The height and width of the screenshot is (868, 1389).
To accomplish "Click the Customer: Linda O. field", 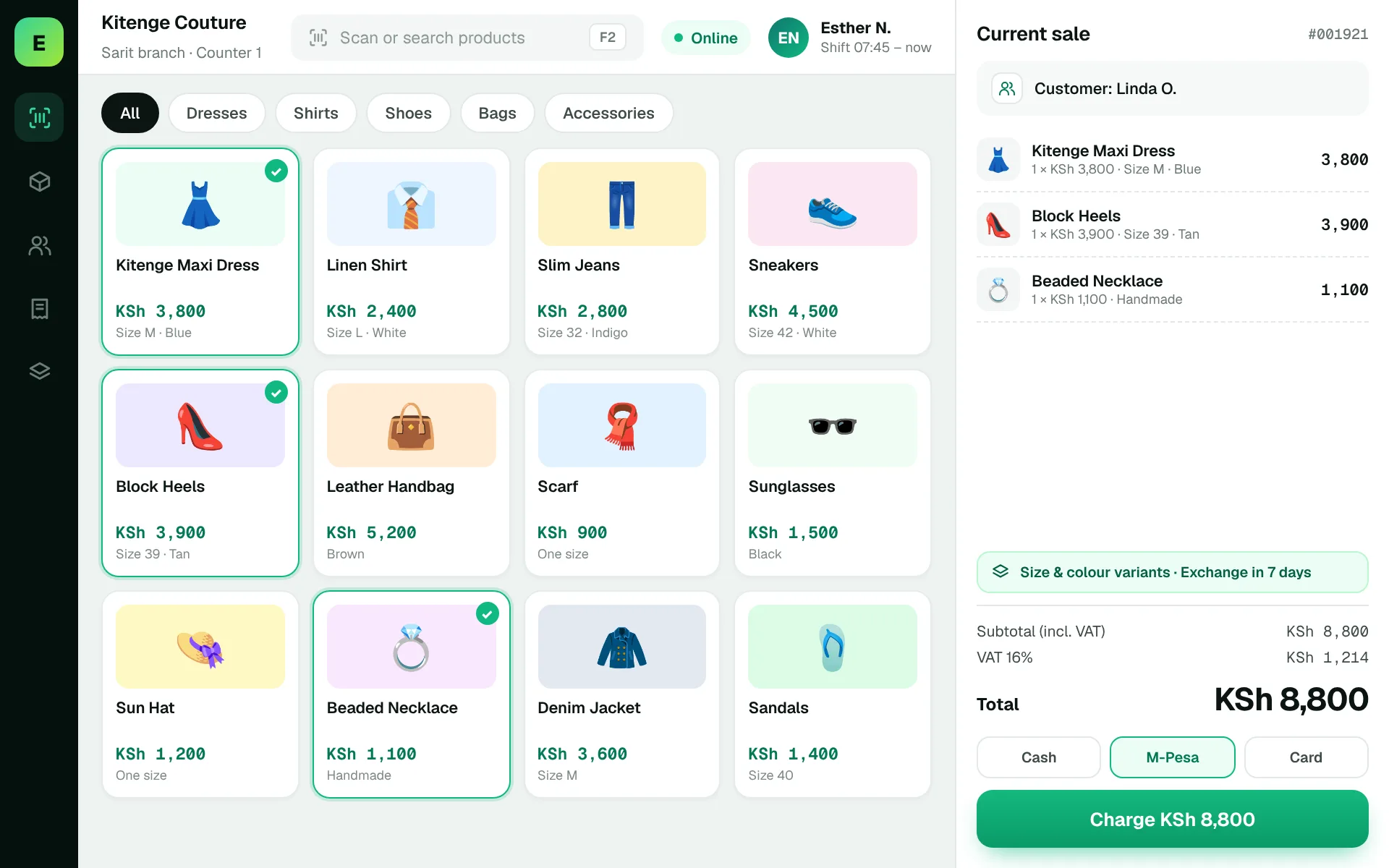I will (x=1172, y=88).
